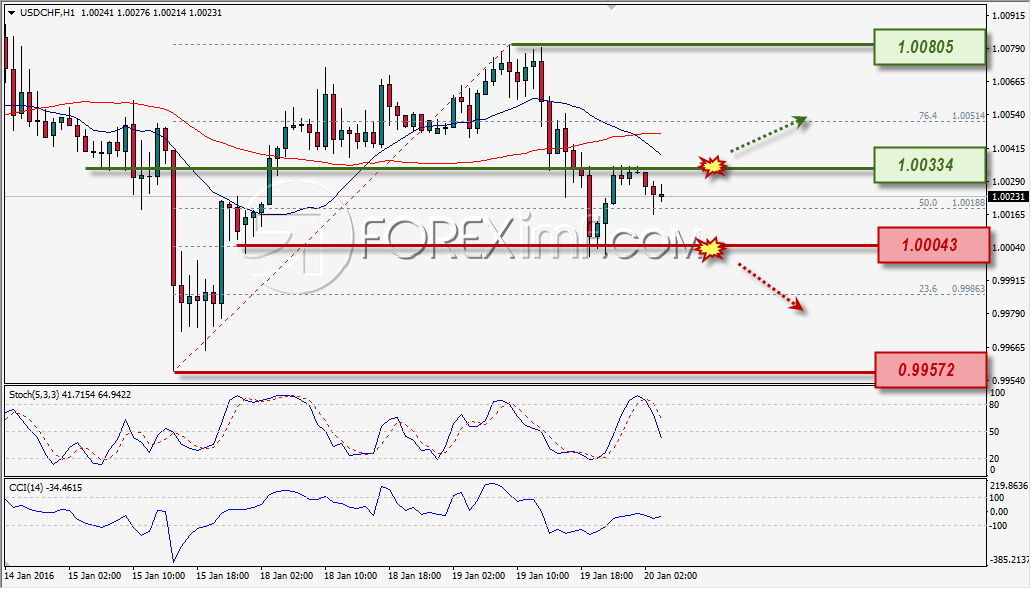
Task: Click the time axis label 15 Jan 02:00
Action: (x=94, y=575)
